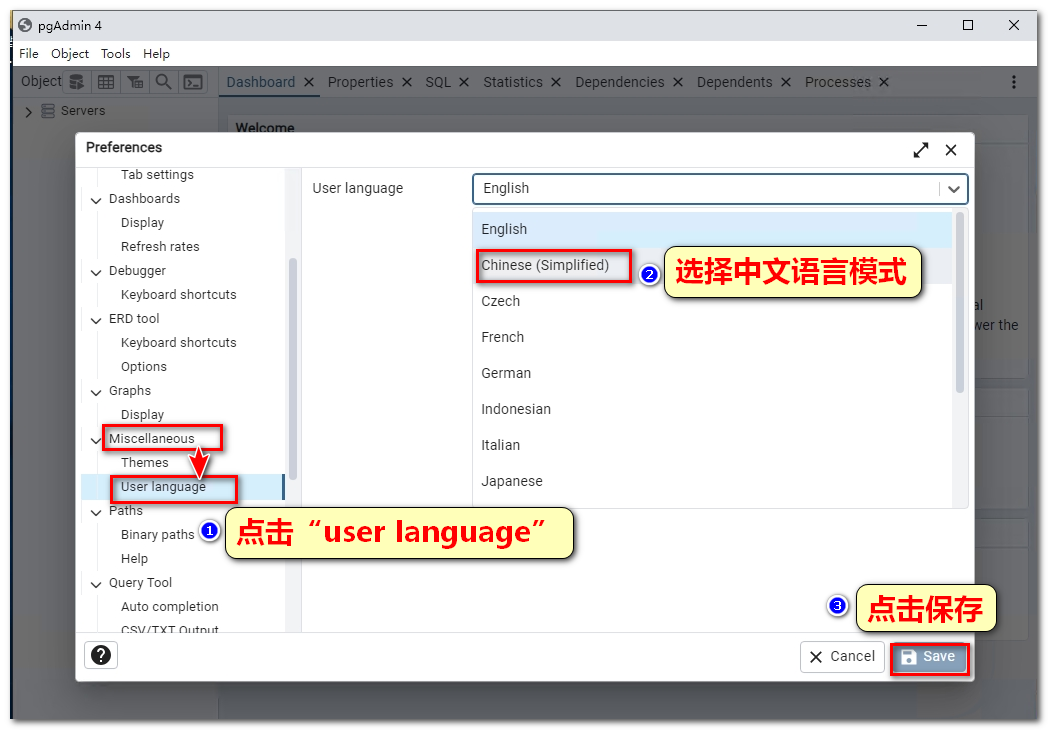Click the Save button
Viewport: 1048px width, 730px height.
pos(929,657)
